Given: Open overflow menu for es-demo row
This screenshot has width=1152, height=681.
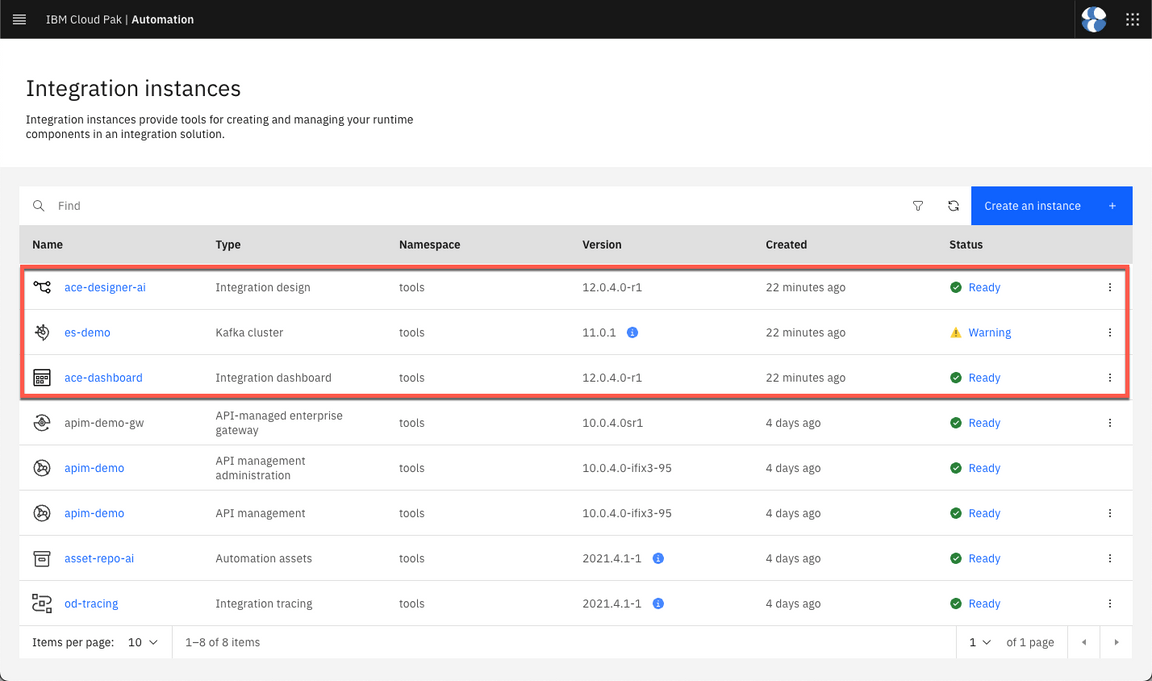Looking at the screenshot, I should (1110, 333).
